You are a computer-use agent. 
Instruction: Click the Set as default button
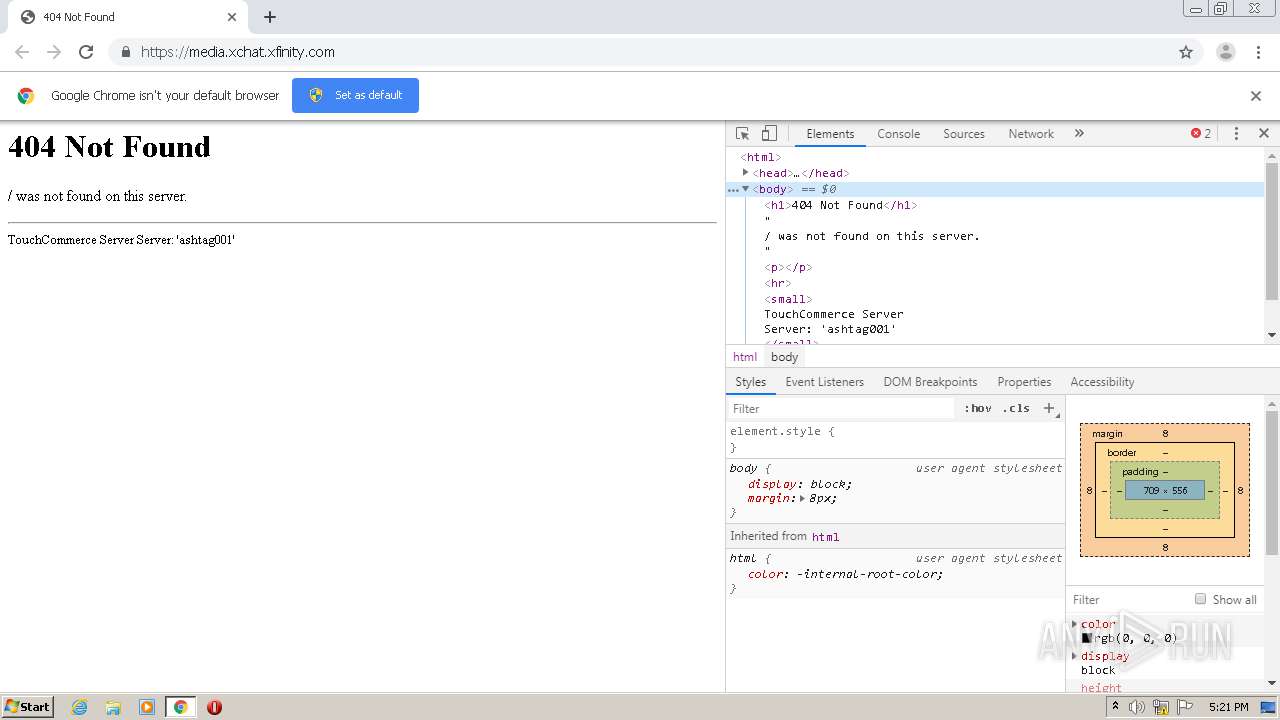point(355,95)
